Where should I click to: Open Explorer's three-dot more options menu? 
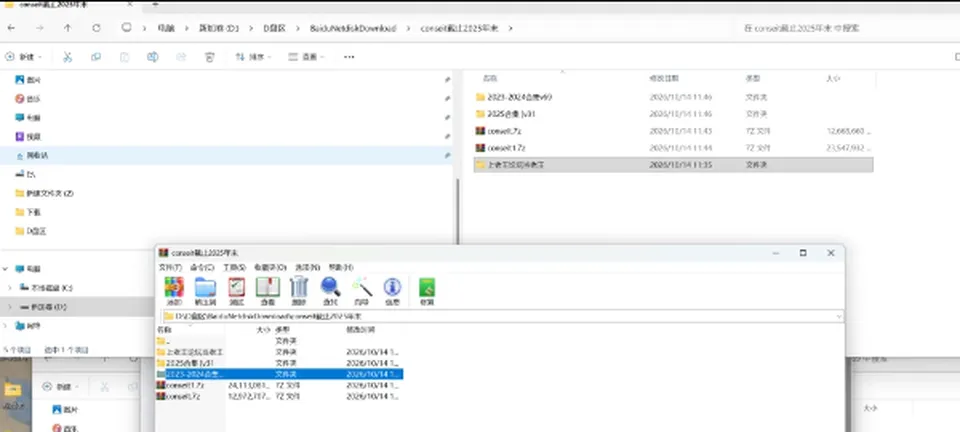(349, 57)
